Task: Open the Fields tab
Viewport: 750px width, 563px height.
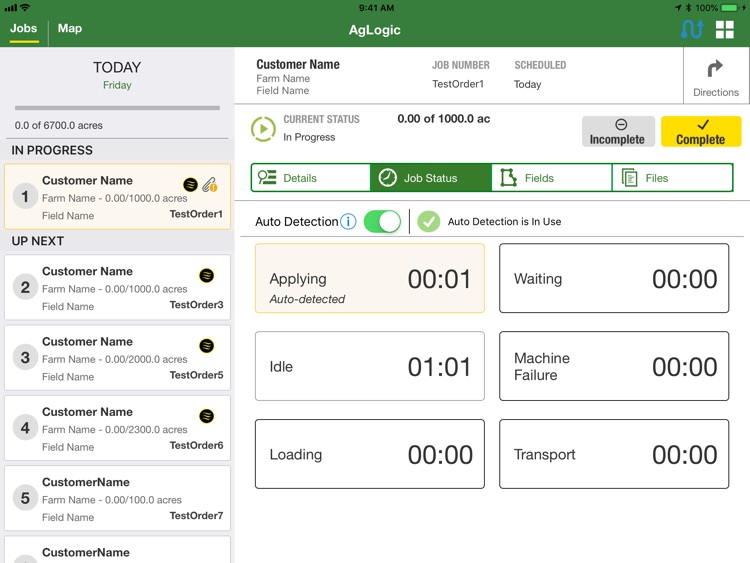Action: (x=551, y=178)
